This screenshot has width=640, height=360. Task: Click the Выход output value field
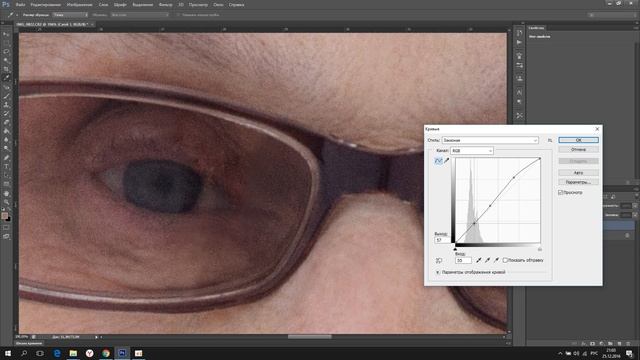pyautogui.click(x=442, y=240)
